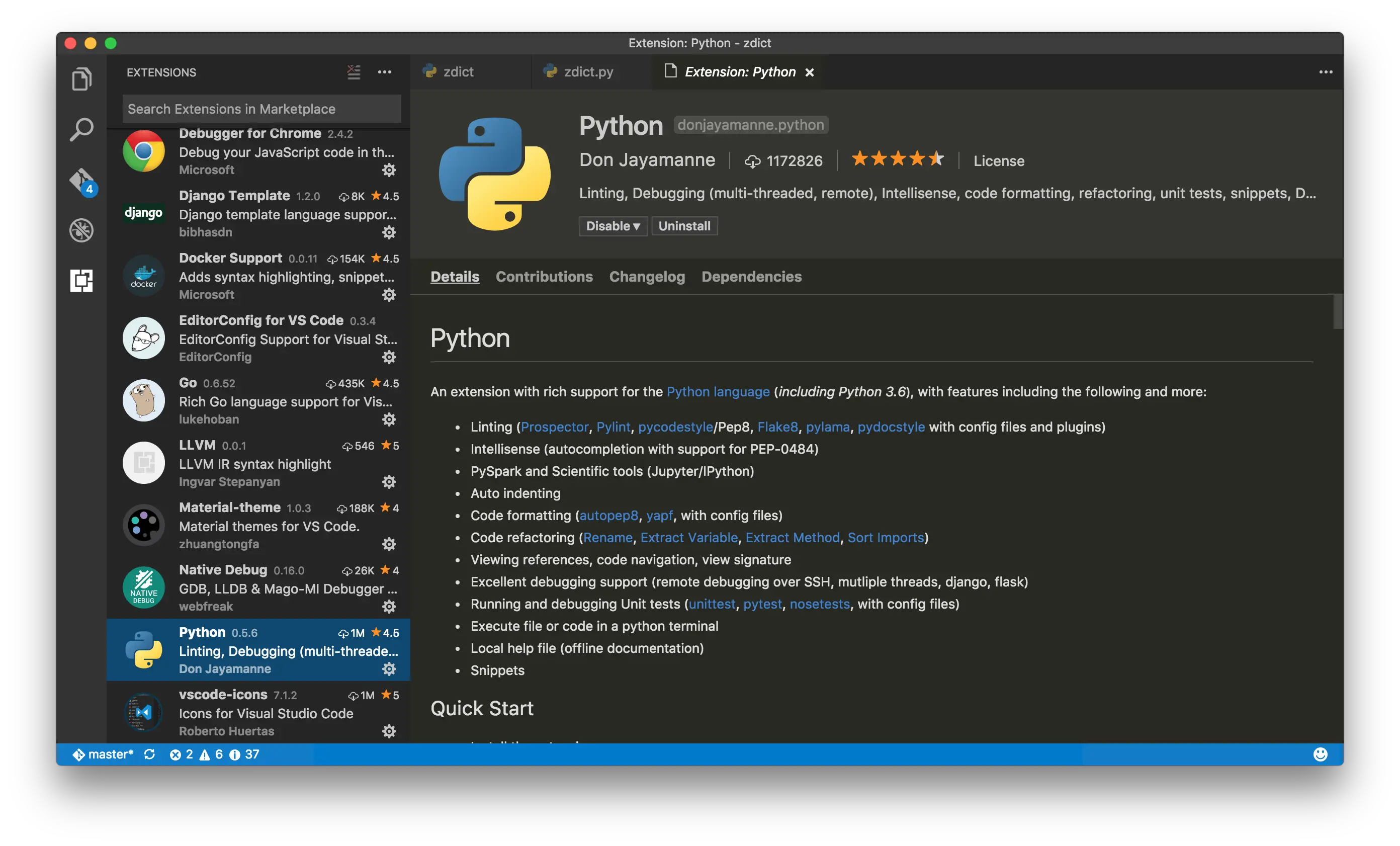Open the Search view in activity bar

[x=81, y=130]
